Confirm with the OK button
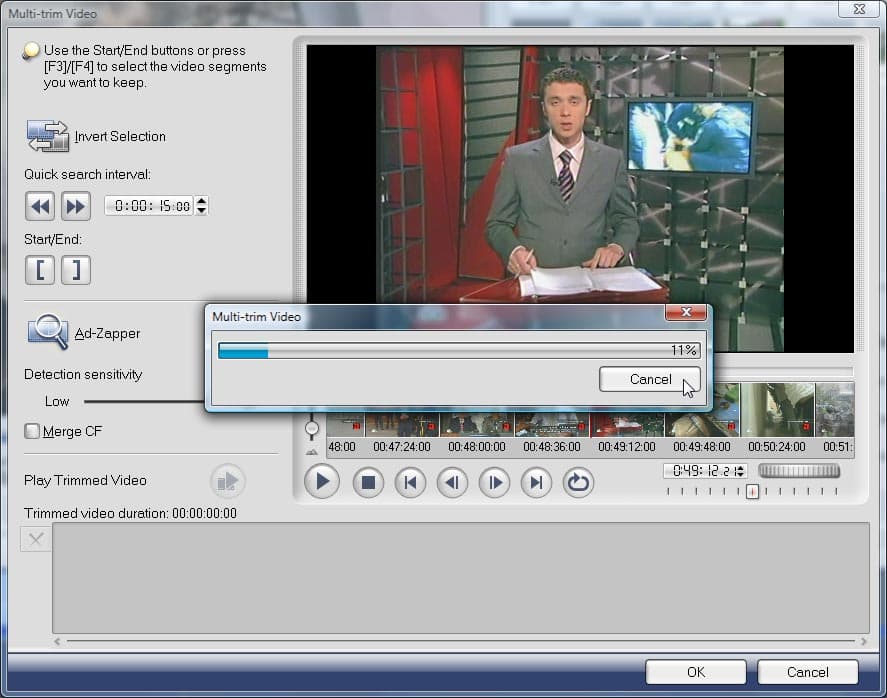The height and width of the screenshot is (698, 887). (696, 672)
